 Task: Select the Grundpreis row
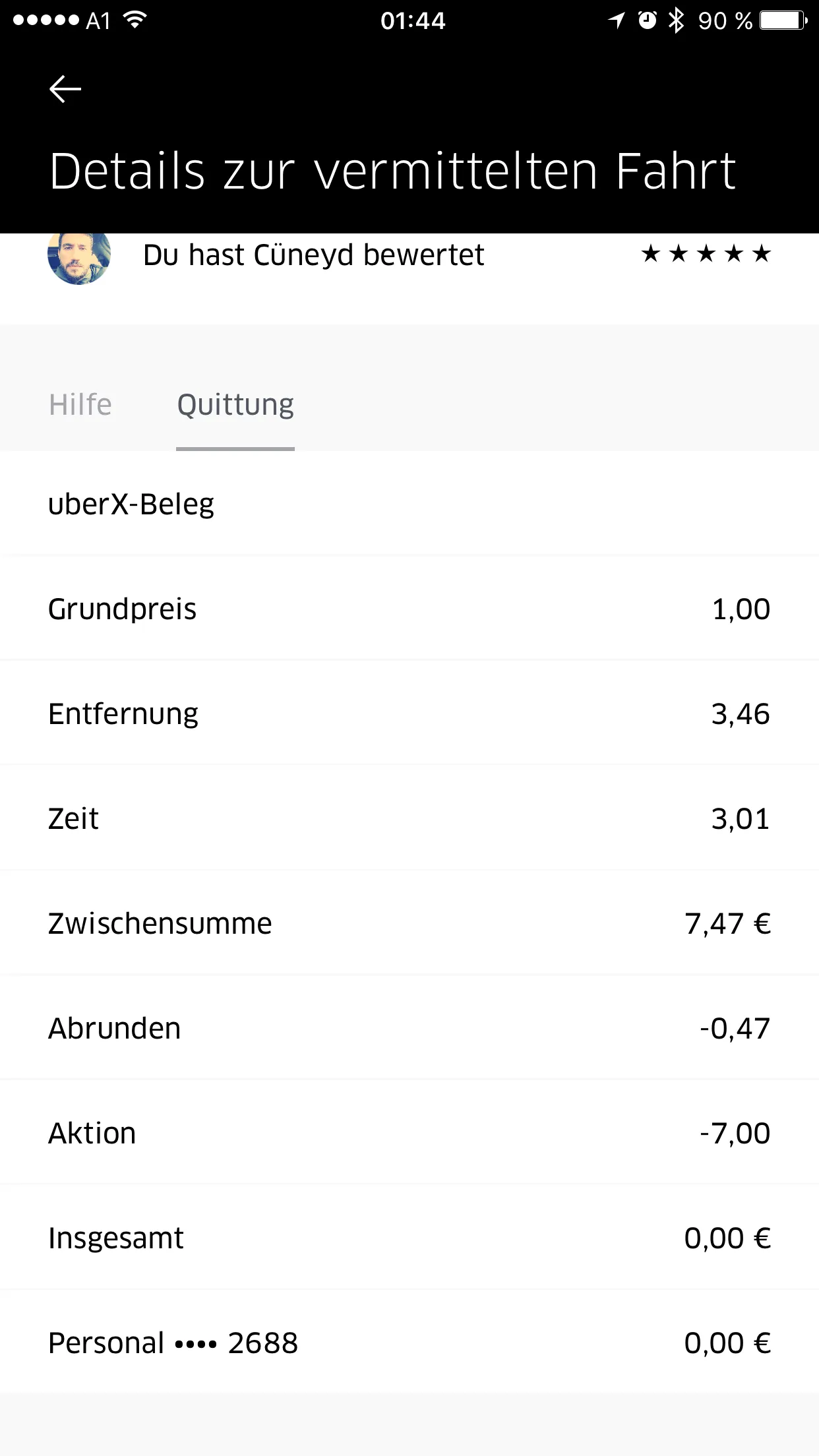(x=409, y=609)
